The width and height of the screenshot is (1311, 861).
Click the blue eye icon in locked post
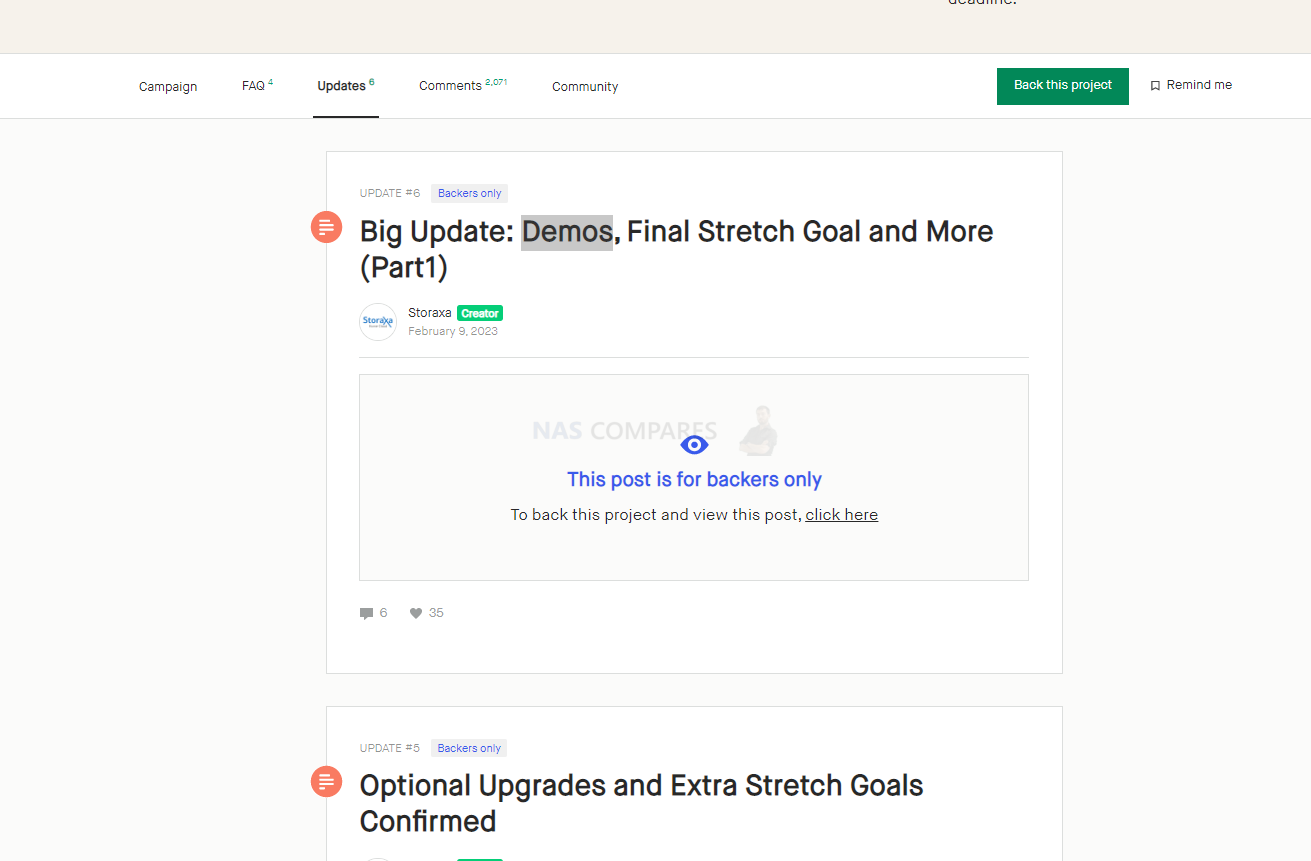pos(694,445)
